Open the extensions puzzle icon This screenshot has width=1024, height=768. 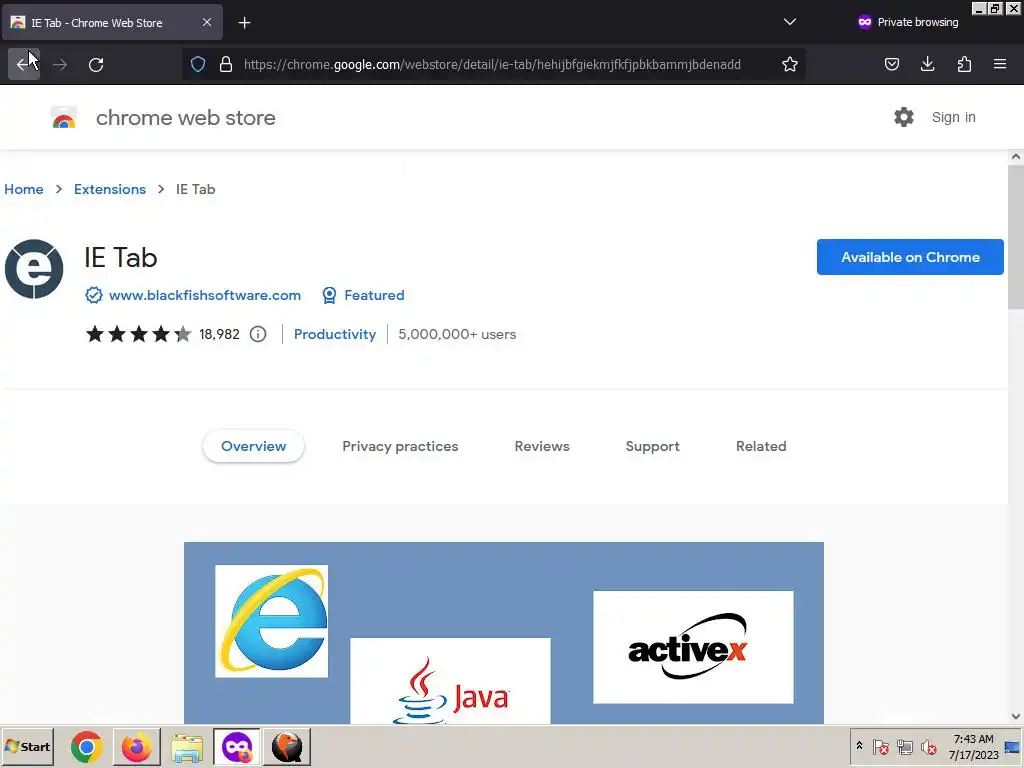[x=964, y=64]
